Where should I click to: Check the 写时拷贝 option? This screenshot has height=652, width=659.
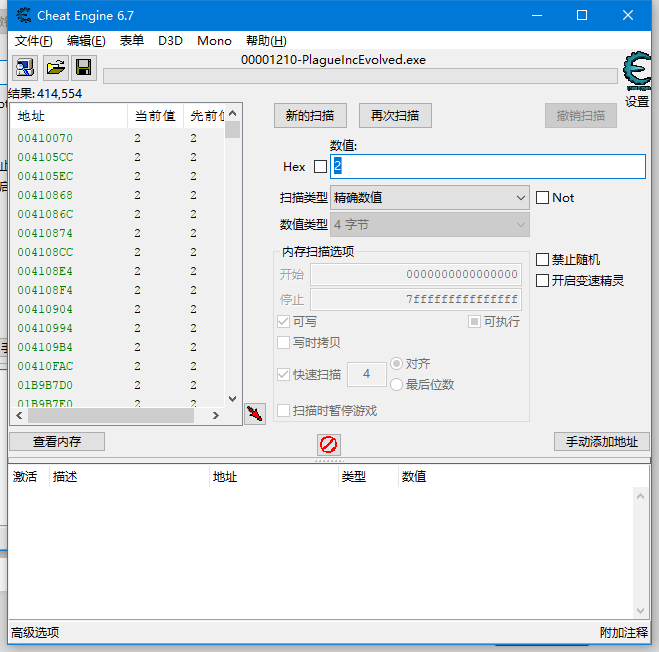pos(283,343)
